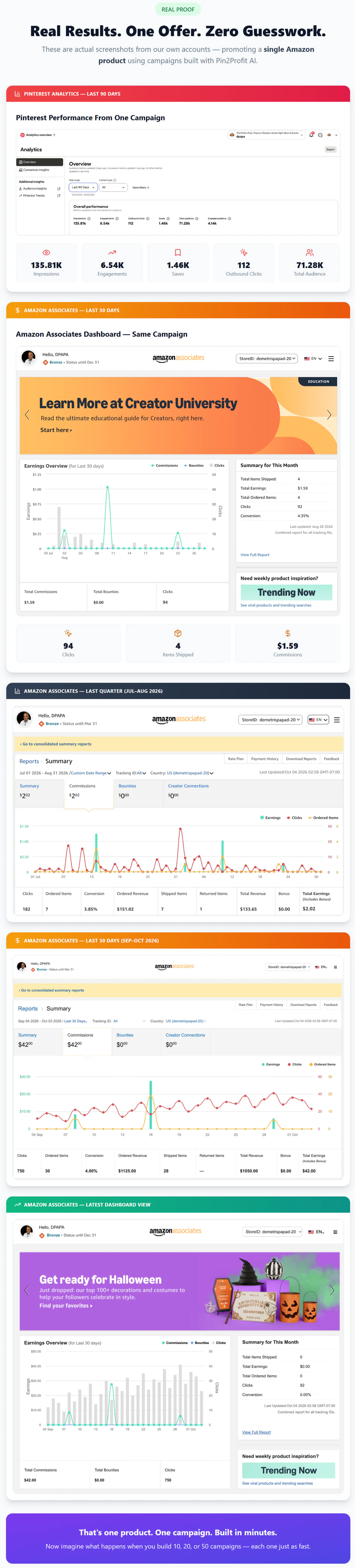Click info icon next to Impressions metric
This screenshot has height=1568, width=355.
(89, 219)
